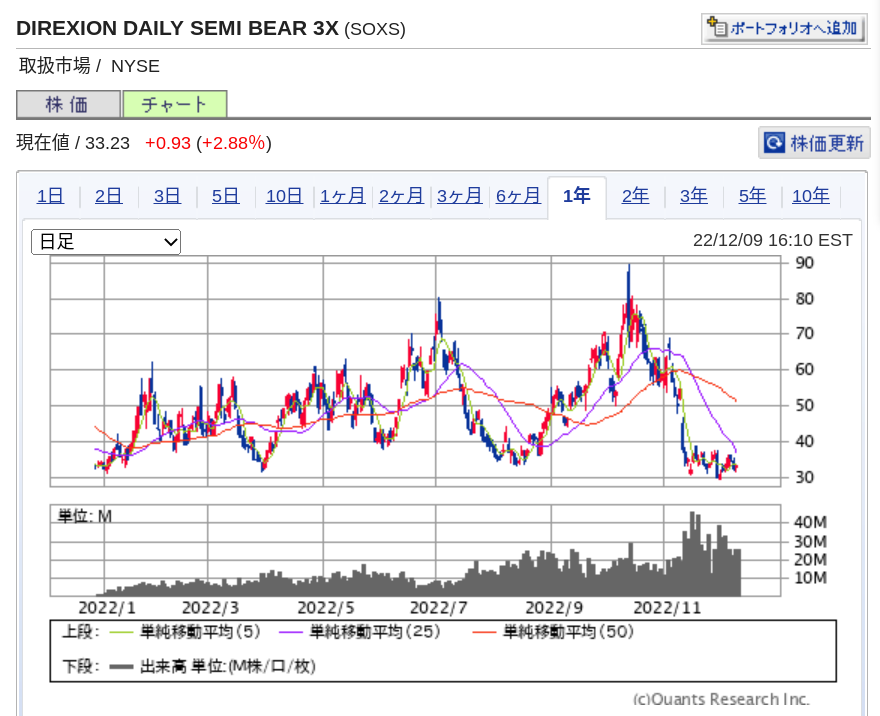This screenshot has width=880, height=716.
Task: Select the active 1年 range tab
Action: (576, 196)
